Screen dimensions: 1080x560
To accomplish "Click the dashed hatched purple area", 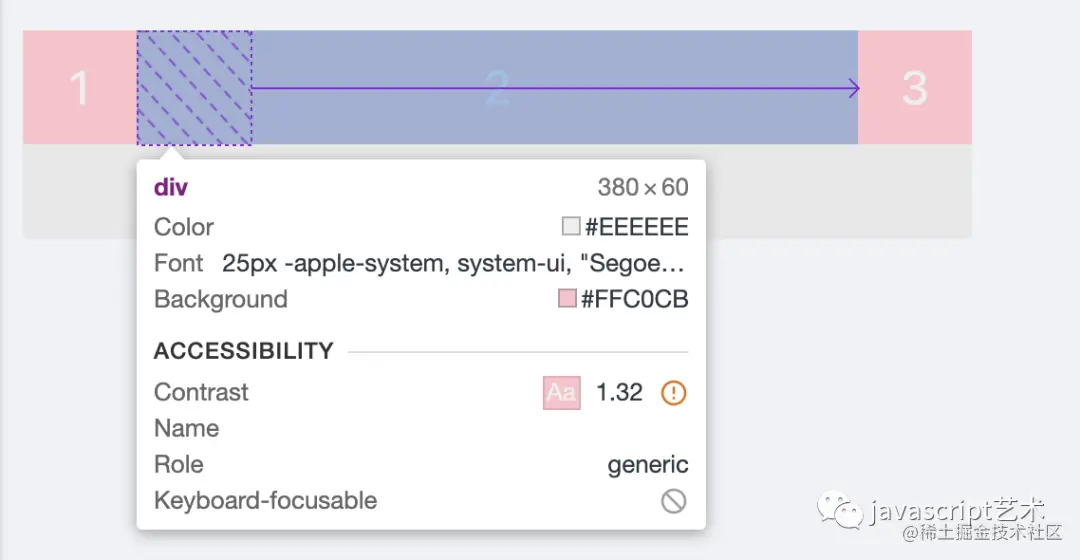I will 194,88.
